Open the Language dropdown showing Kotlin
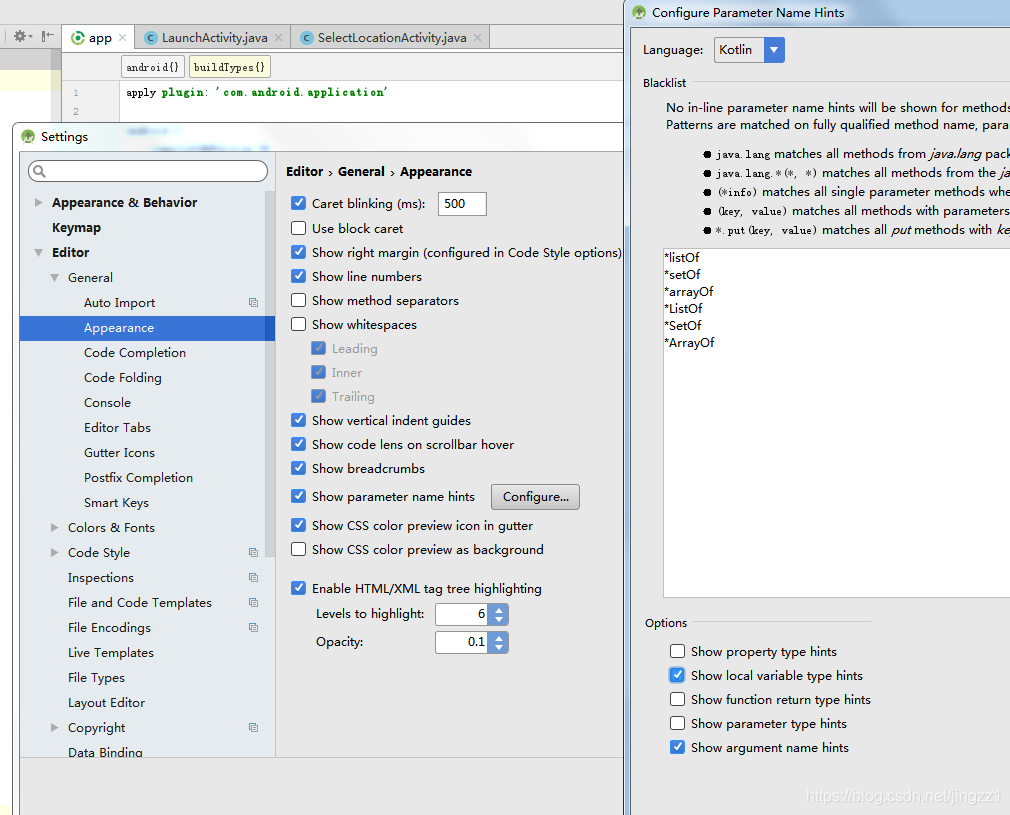This screenshot has width=1010, height=815. click(772, 49)
